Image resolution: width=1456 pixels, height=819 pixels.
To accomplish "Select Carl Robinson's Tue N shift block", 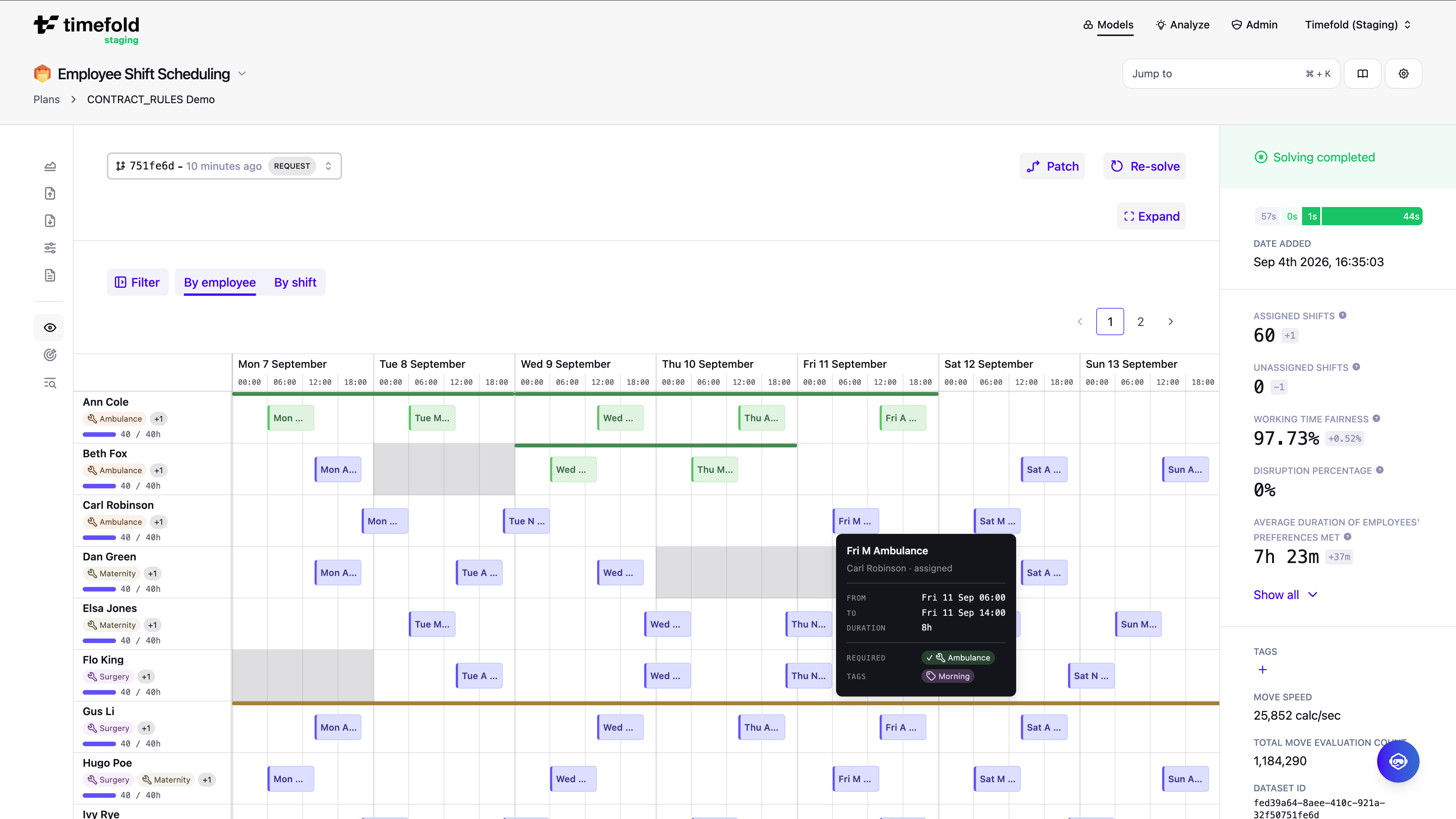I will coord(526,521).
